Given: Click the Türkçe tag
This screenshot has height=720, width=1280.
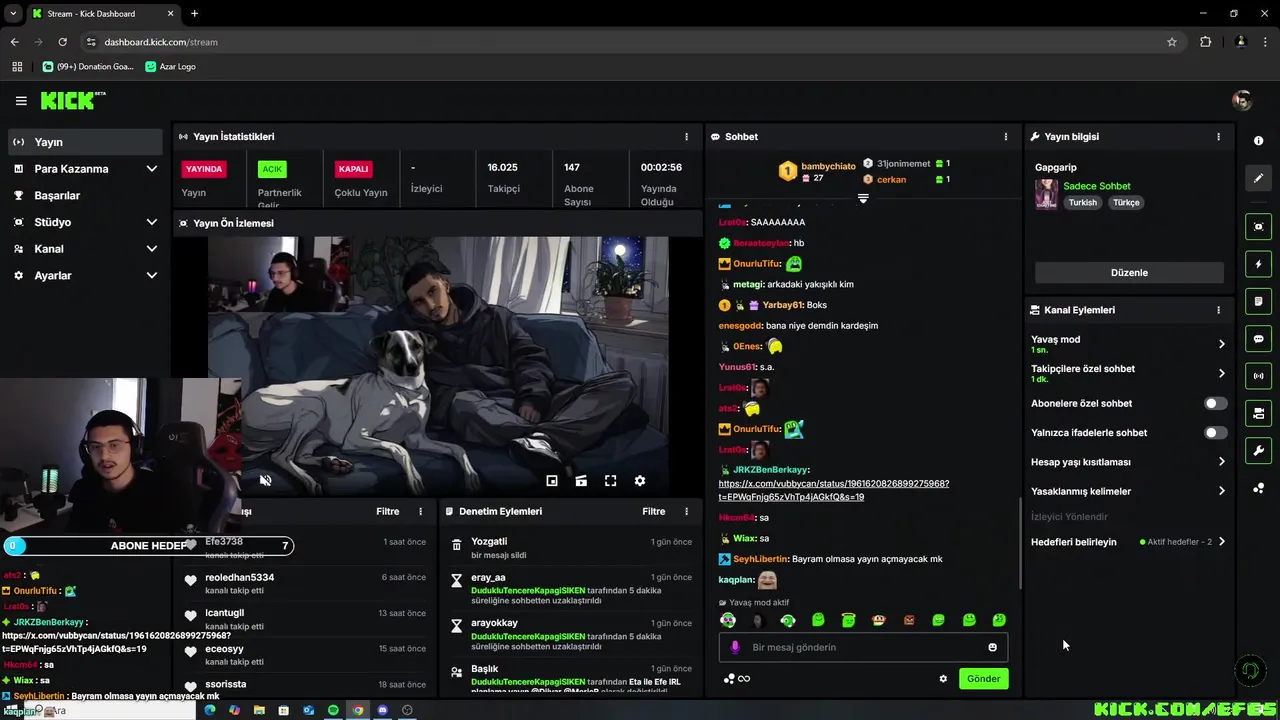Looking at the screenshot, I should tap(1127, 203).
